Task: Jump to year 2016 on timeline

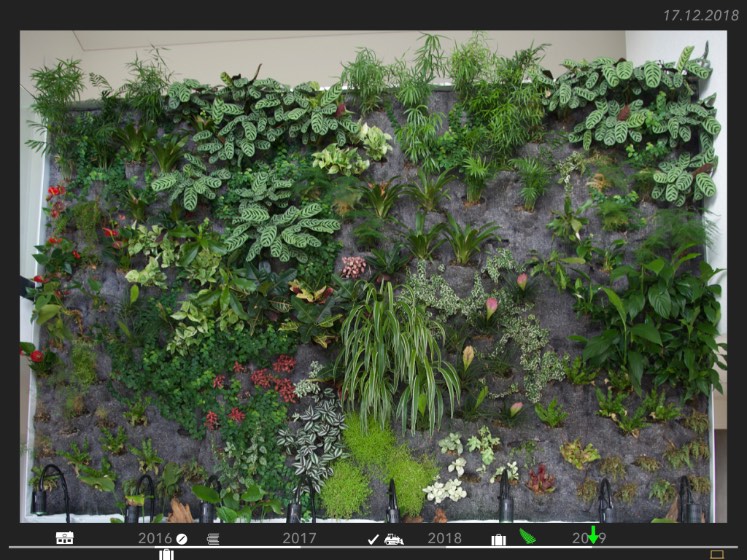Action: [155, 538]
